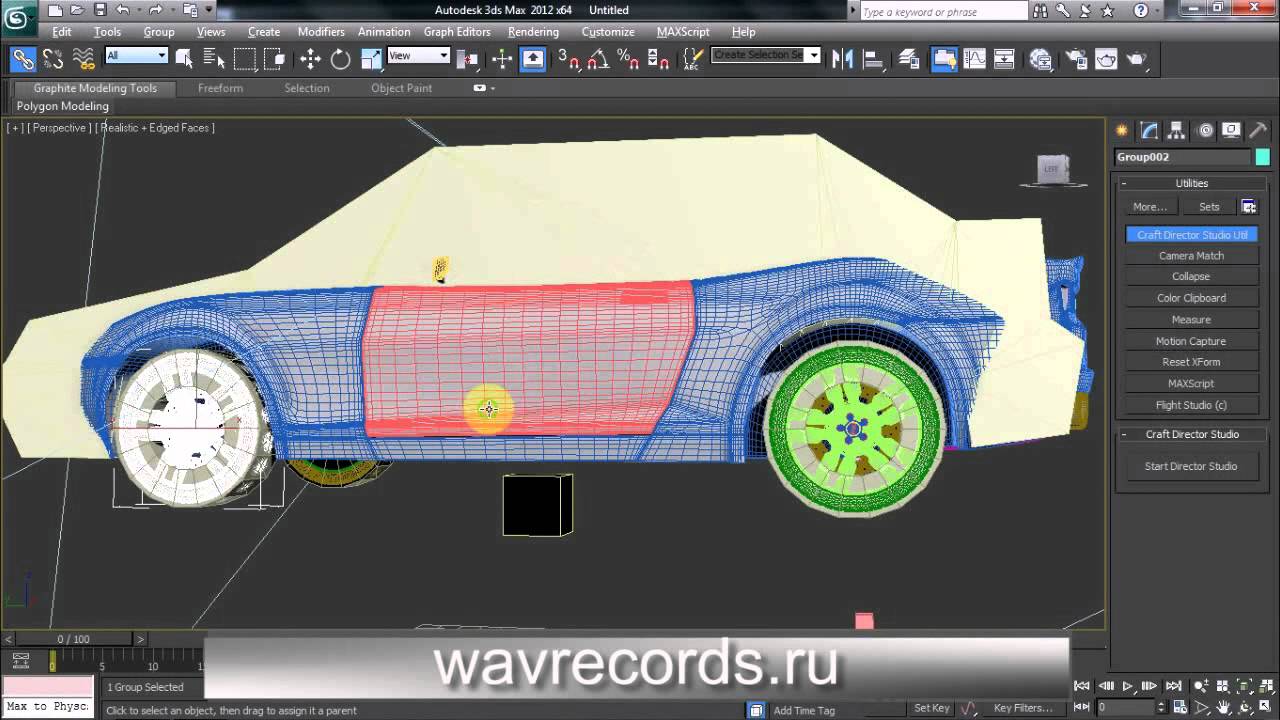Screen dimensions: 1280x720
Task: Click Use Pivot Point Center icon
Action: 468,59
